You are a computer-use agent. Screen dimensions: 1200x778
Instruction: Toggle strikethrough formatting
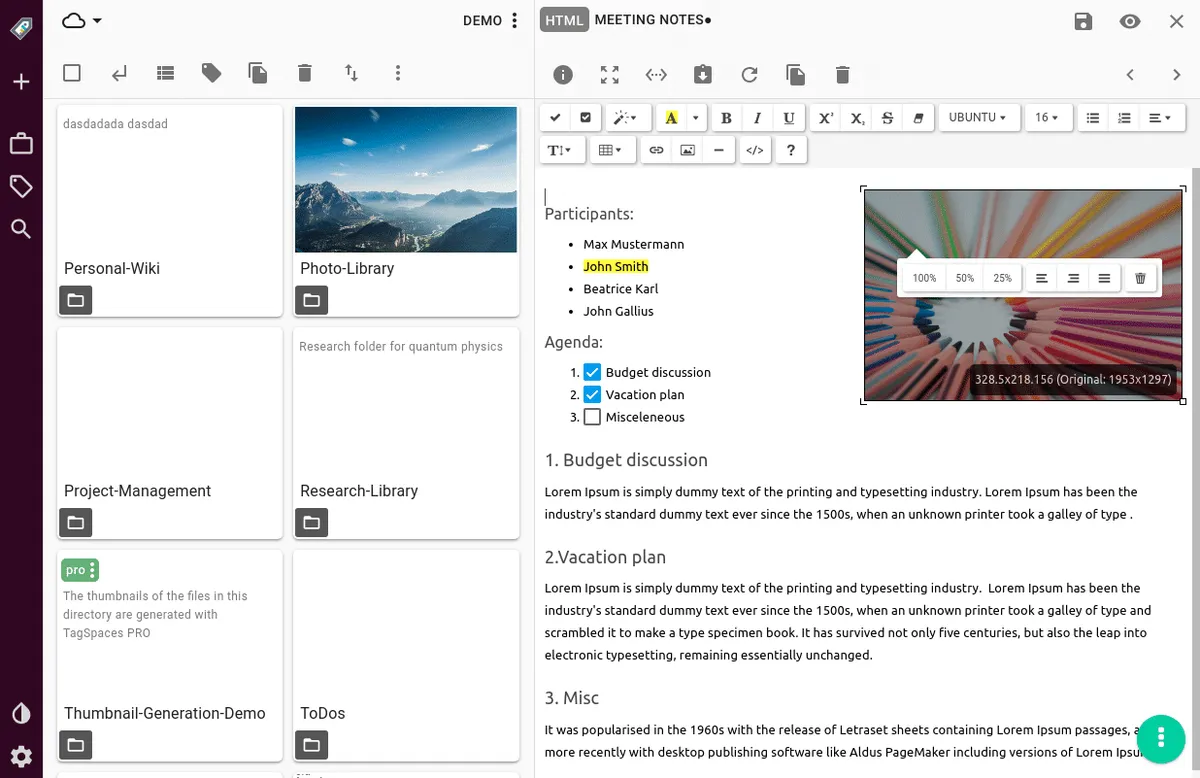coord(887,118)
